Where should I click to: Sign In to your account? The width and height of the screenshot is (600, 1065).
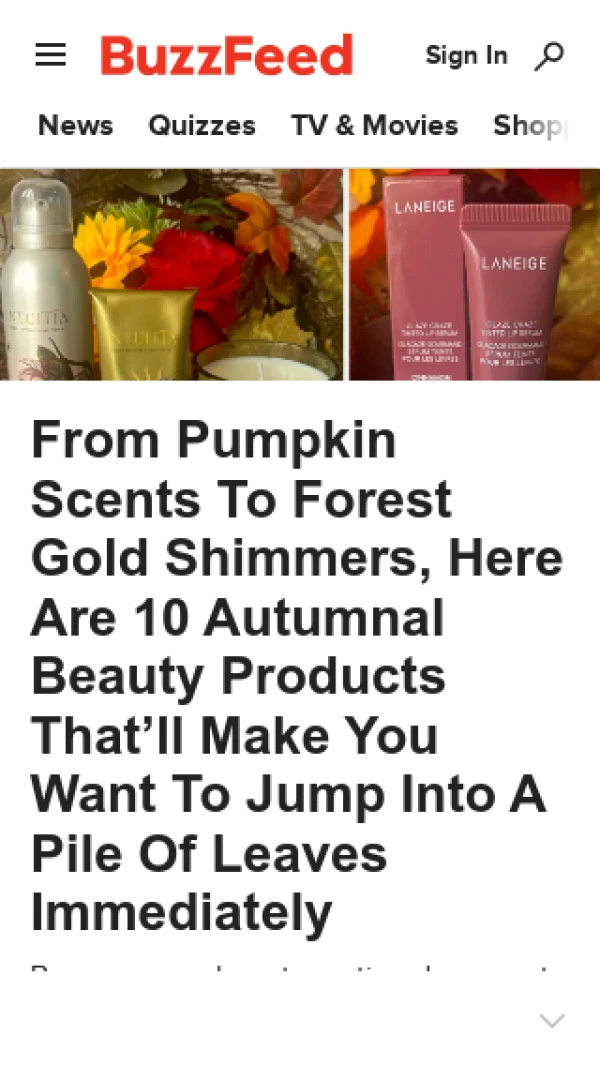(466, 55)
